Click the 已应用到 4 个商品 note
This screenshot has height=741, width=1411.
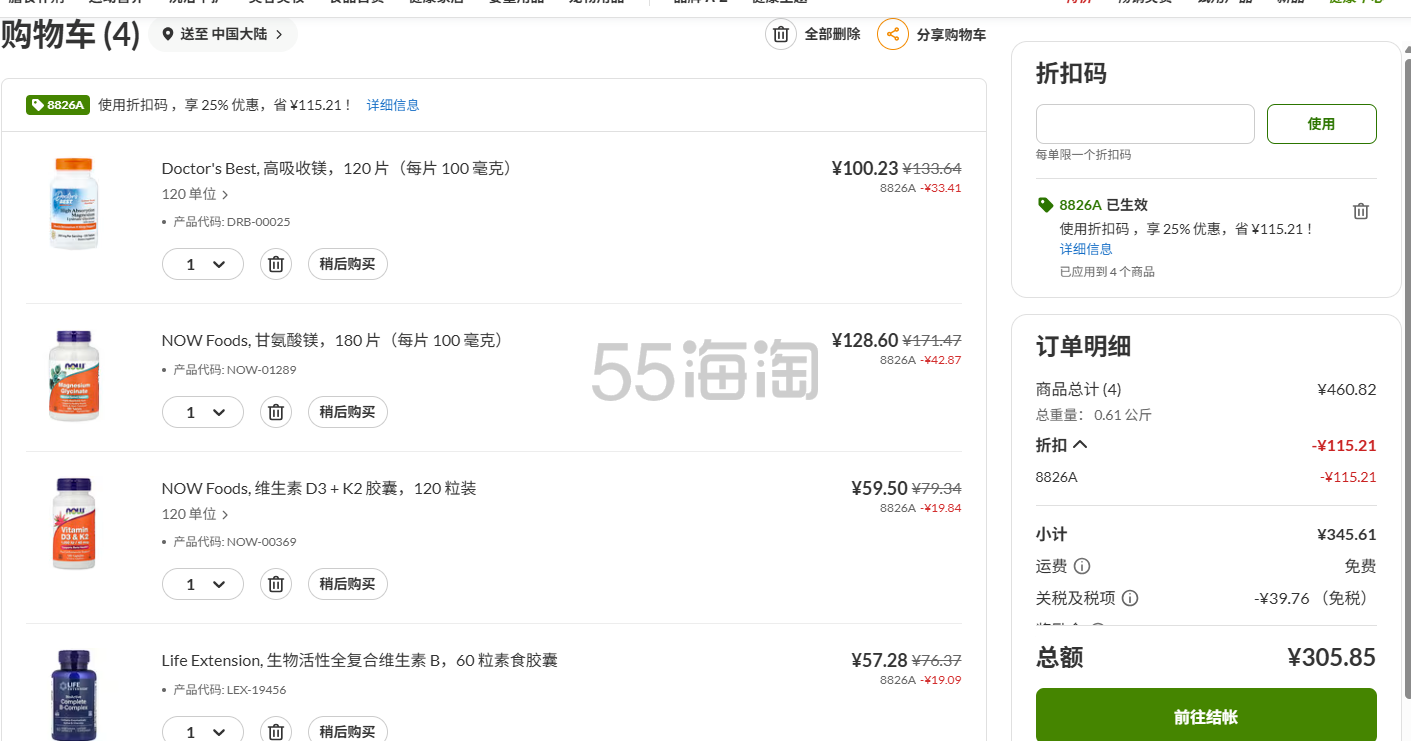click(x=1107, y=271)
